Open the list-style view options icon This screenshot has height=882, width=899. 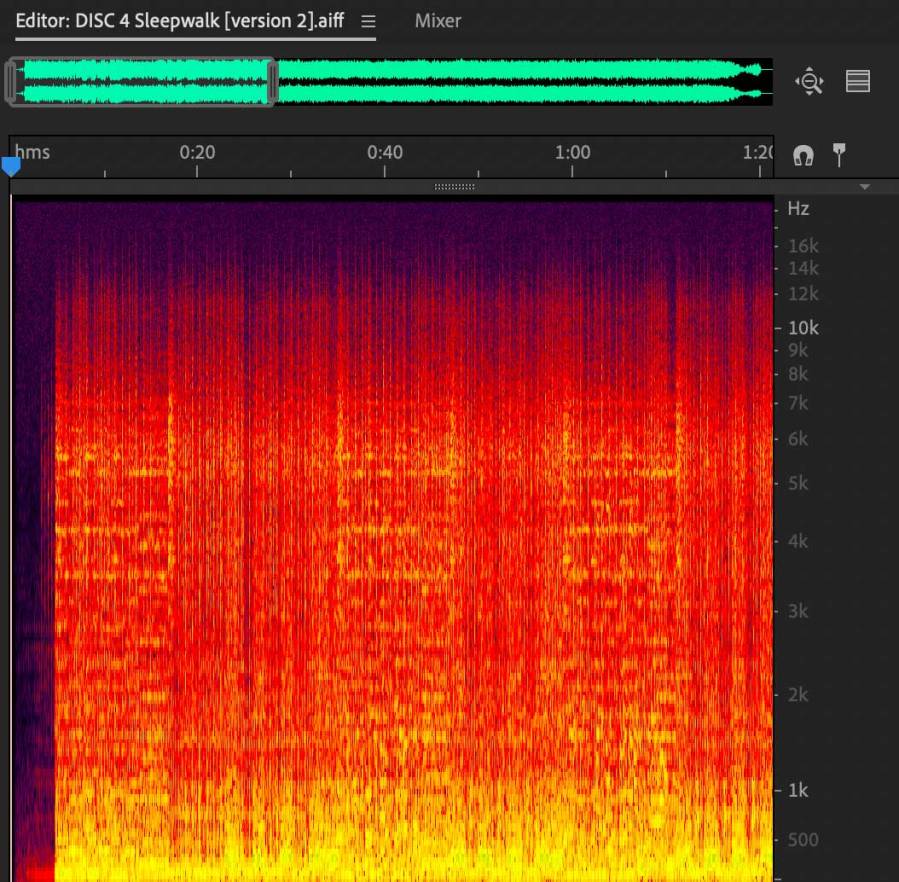click(858, 82)
